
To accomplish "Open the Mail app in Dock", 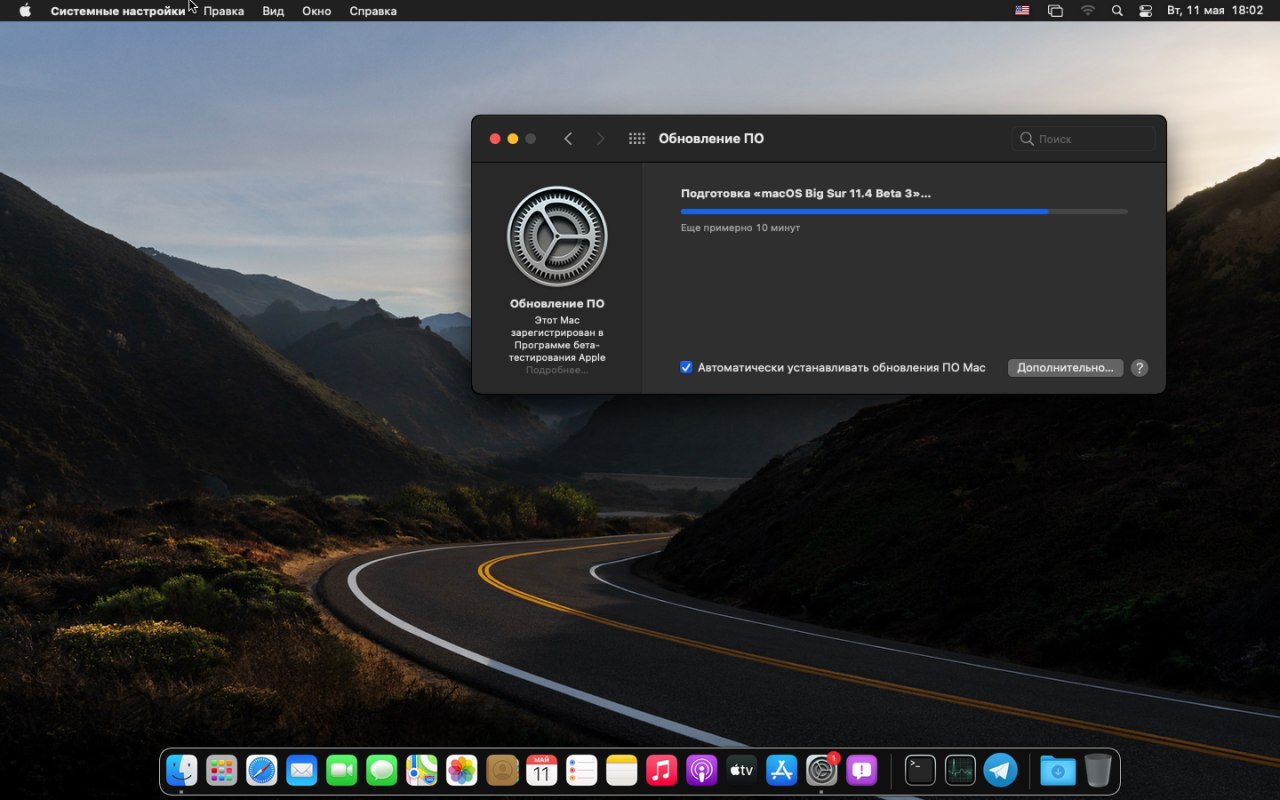I will coord(301,770).
